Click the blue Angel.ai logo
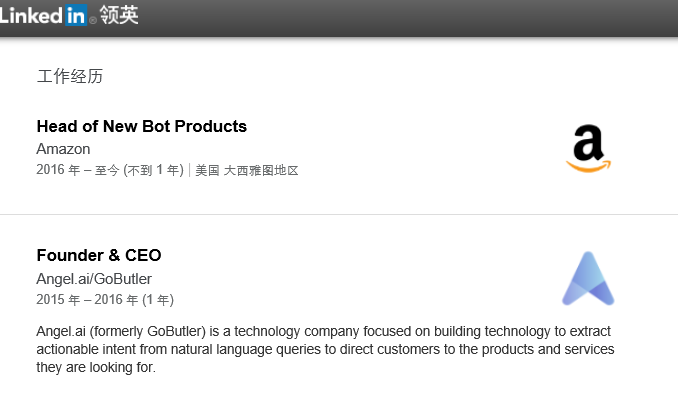Viewport: 678px width, 406px height. (x=588, y=279)
